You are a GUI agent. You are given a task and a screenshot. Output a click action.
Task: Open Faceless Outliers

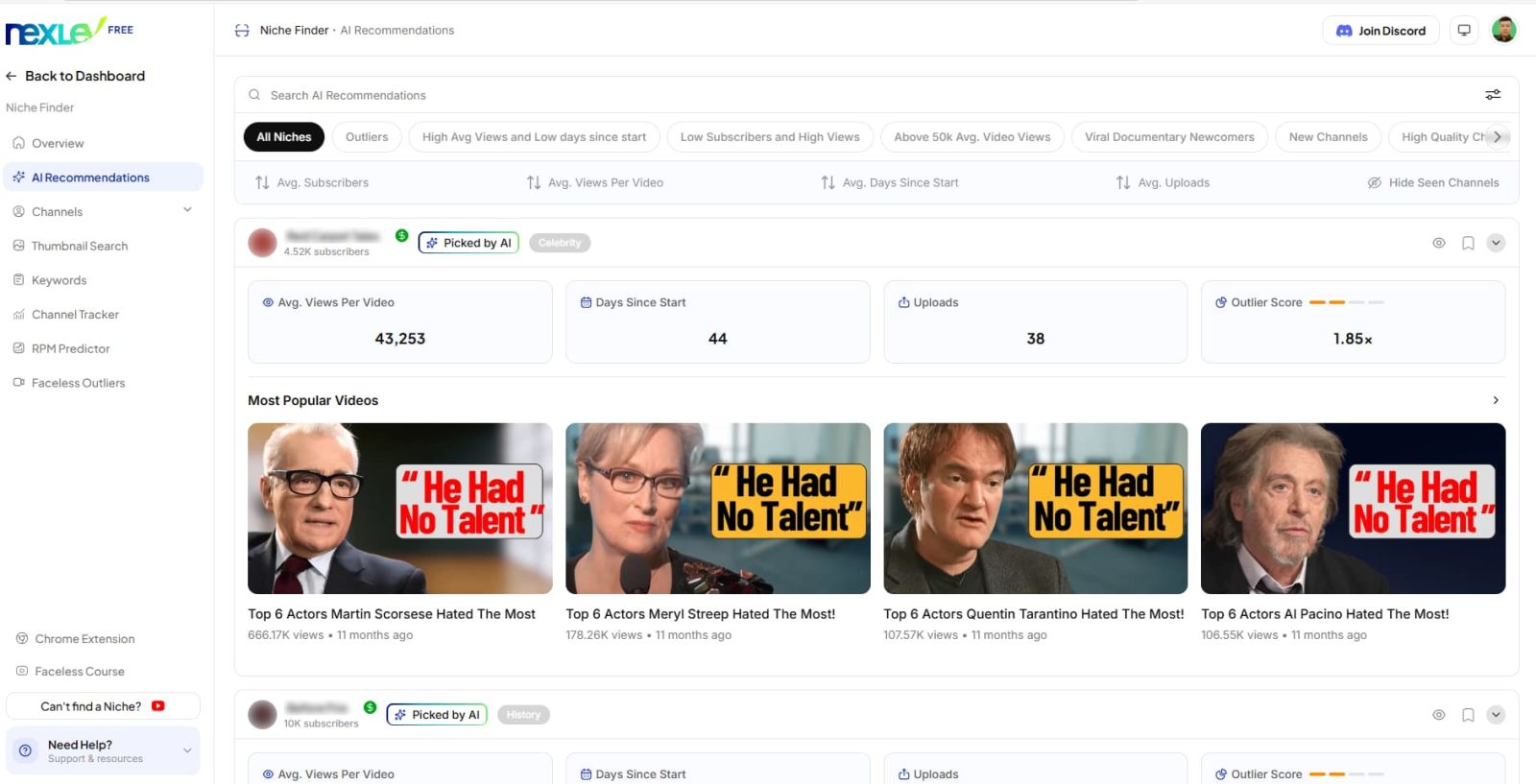coord(103,383)
